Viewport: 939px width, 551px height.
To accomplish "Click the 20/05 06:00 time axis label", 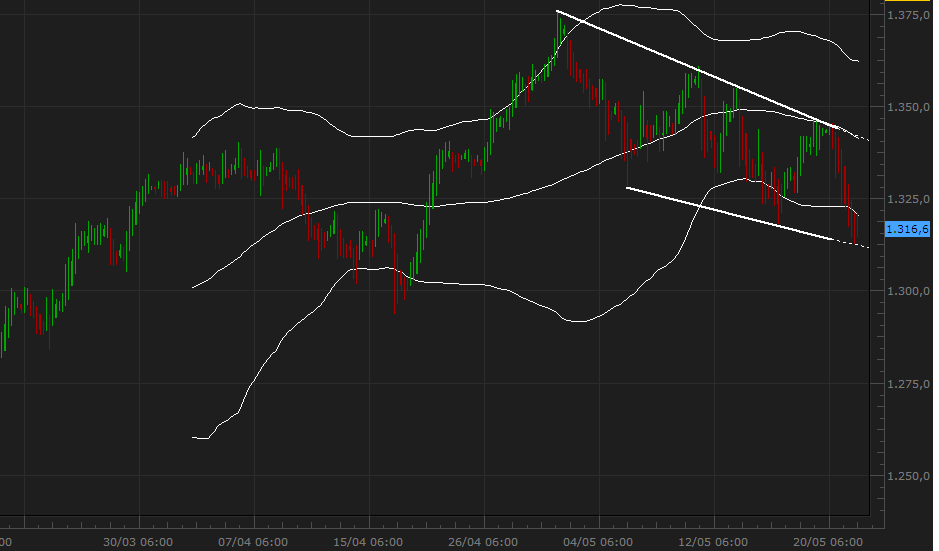I will (x=828, y=542).
